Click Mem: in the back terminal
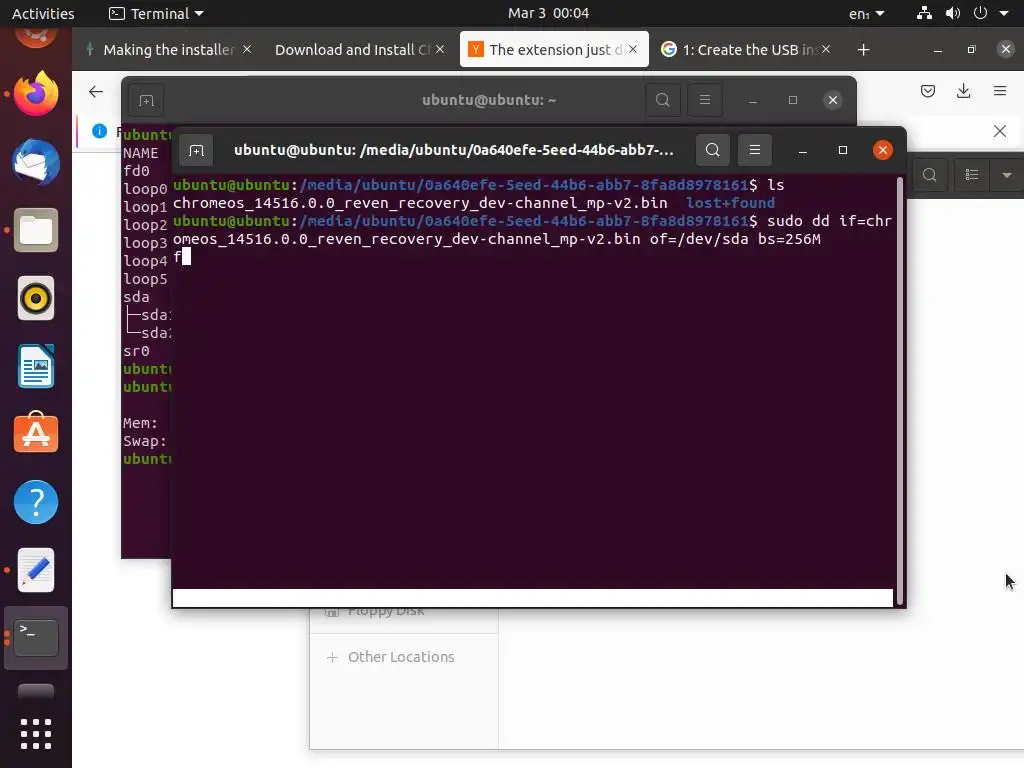Viewport: 1024px width, 768px height. [140, 423]
